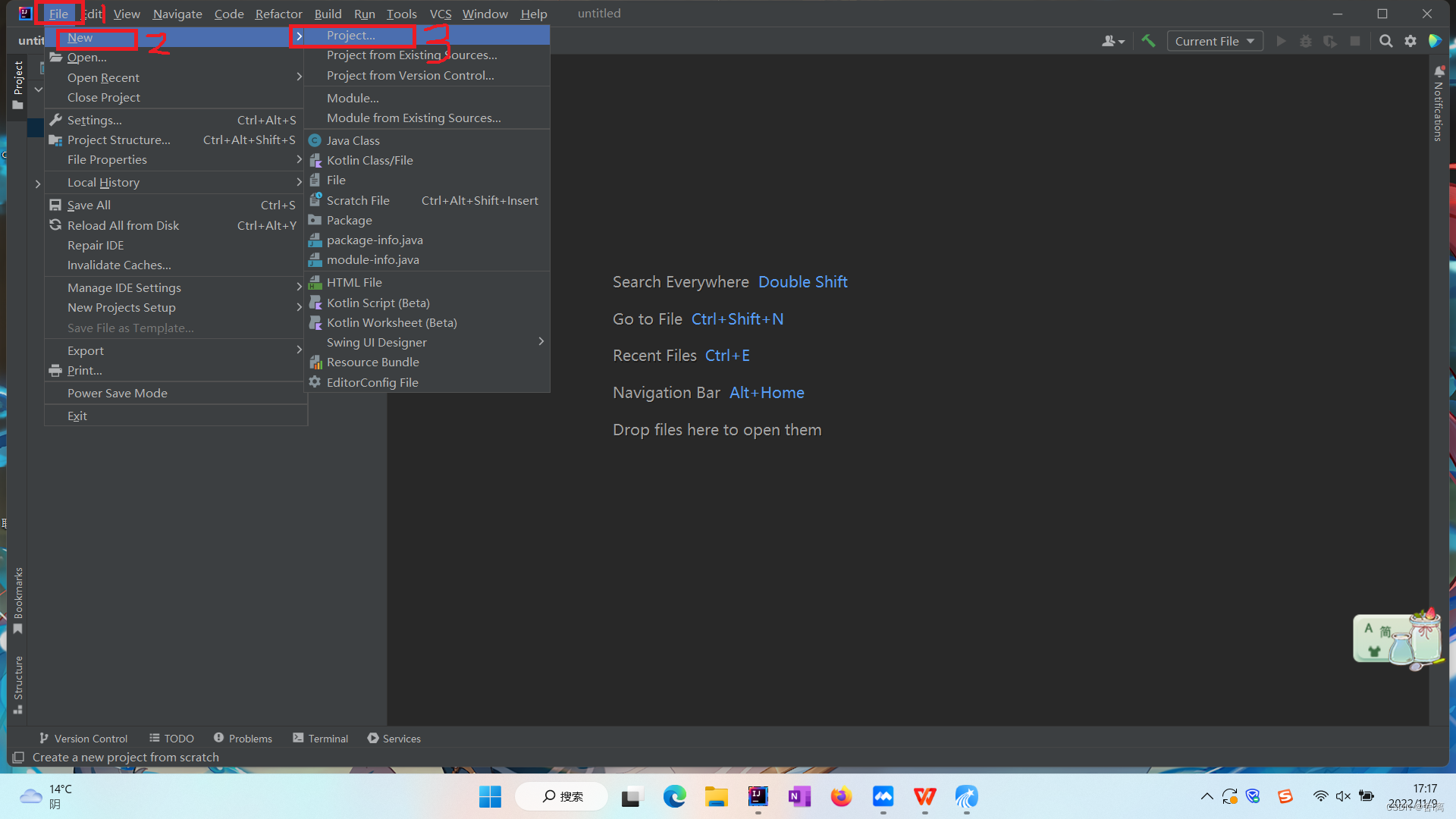Click the Run play icon in toolbar
This screenshot has width=1456, height=819.
tap(1281, 41)
